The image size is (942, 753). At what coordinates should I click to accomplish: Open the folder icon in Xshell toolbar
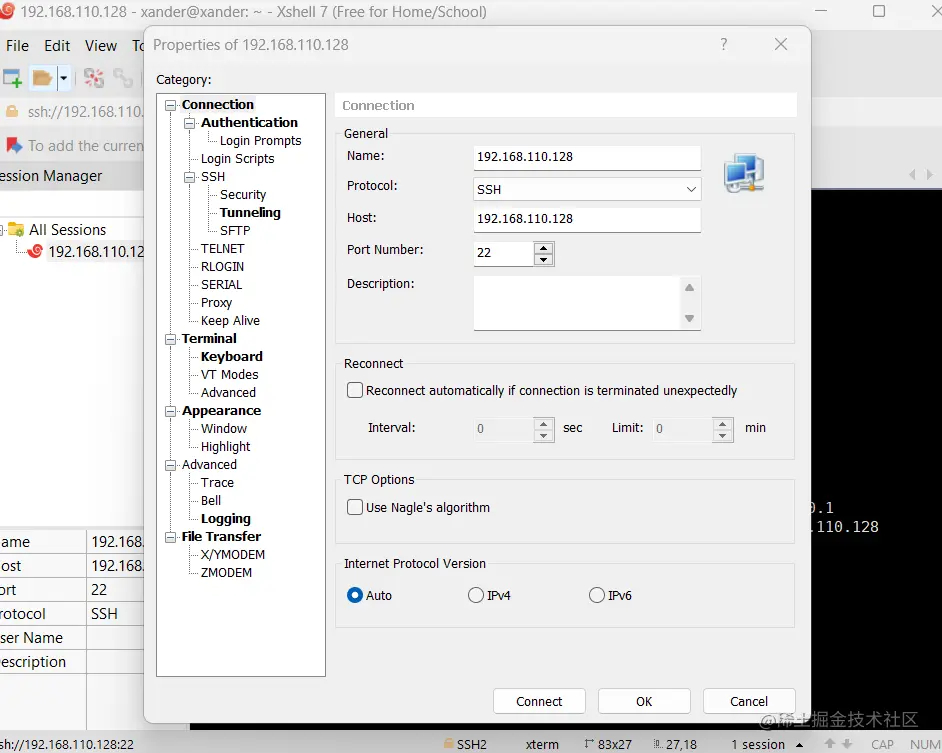[42, 78]
